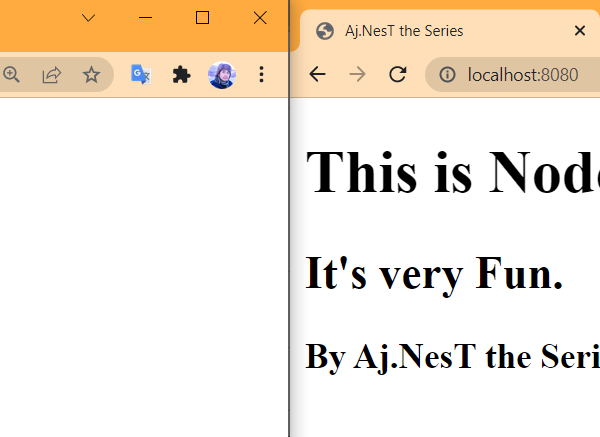Go back to the previous page

(x=318, y=74)
